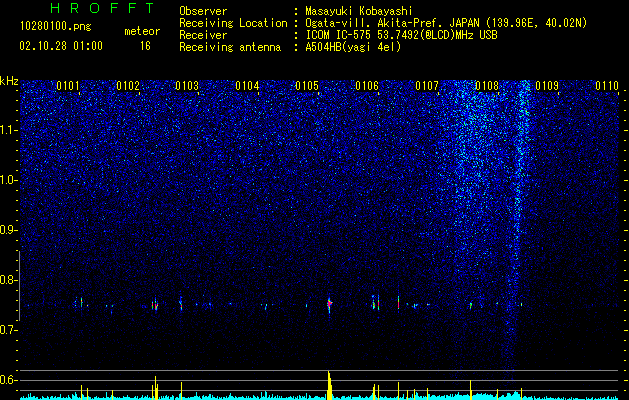Click the 0108 time marker
The height and width of the screenshot is (400, 629).
click(487, 86)
